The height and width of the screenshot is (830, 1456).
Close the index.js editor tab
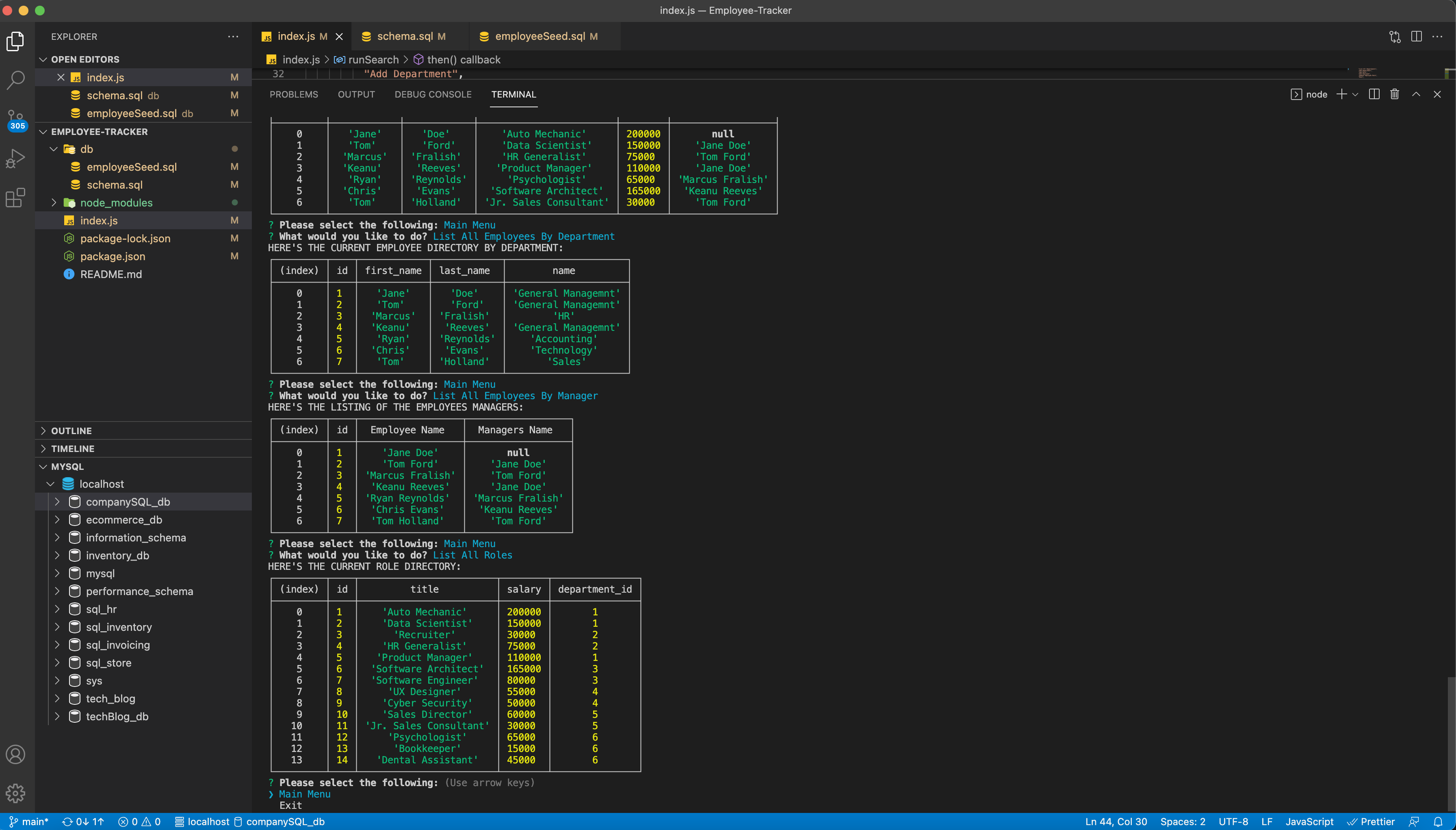coord(340,37)
